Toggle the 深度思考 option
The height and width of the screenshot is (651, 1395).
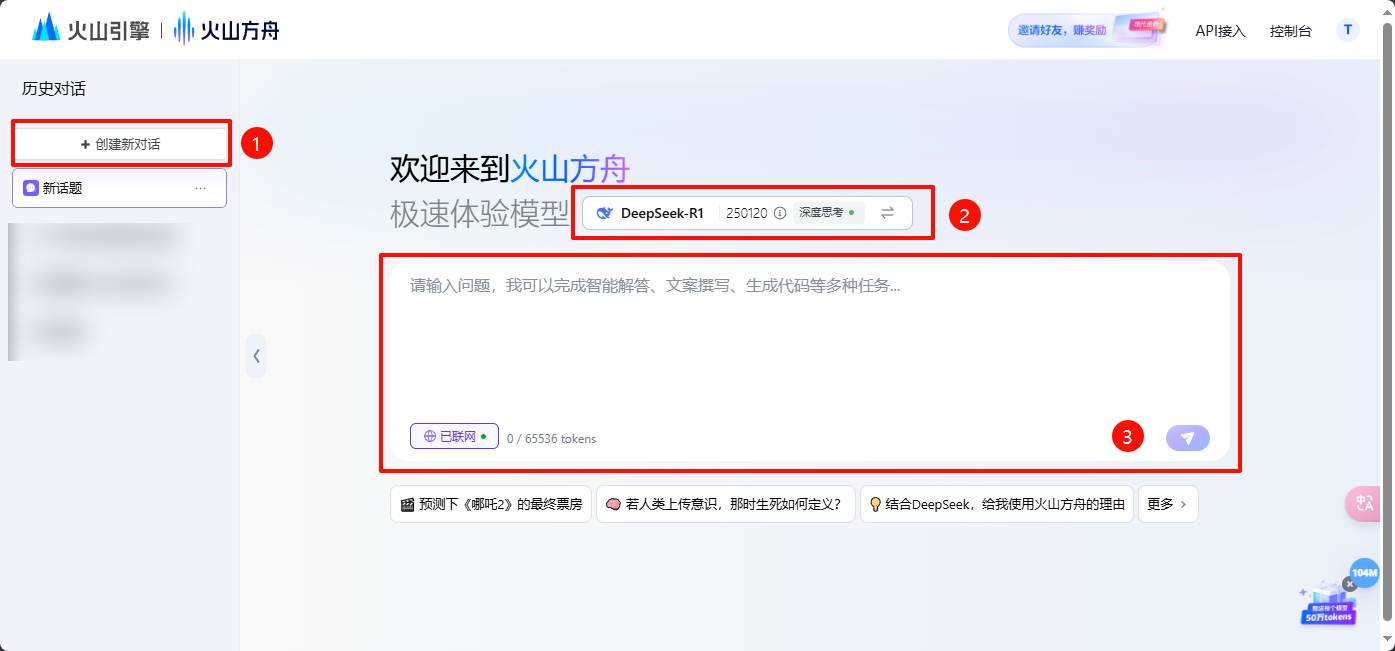828,213
